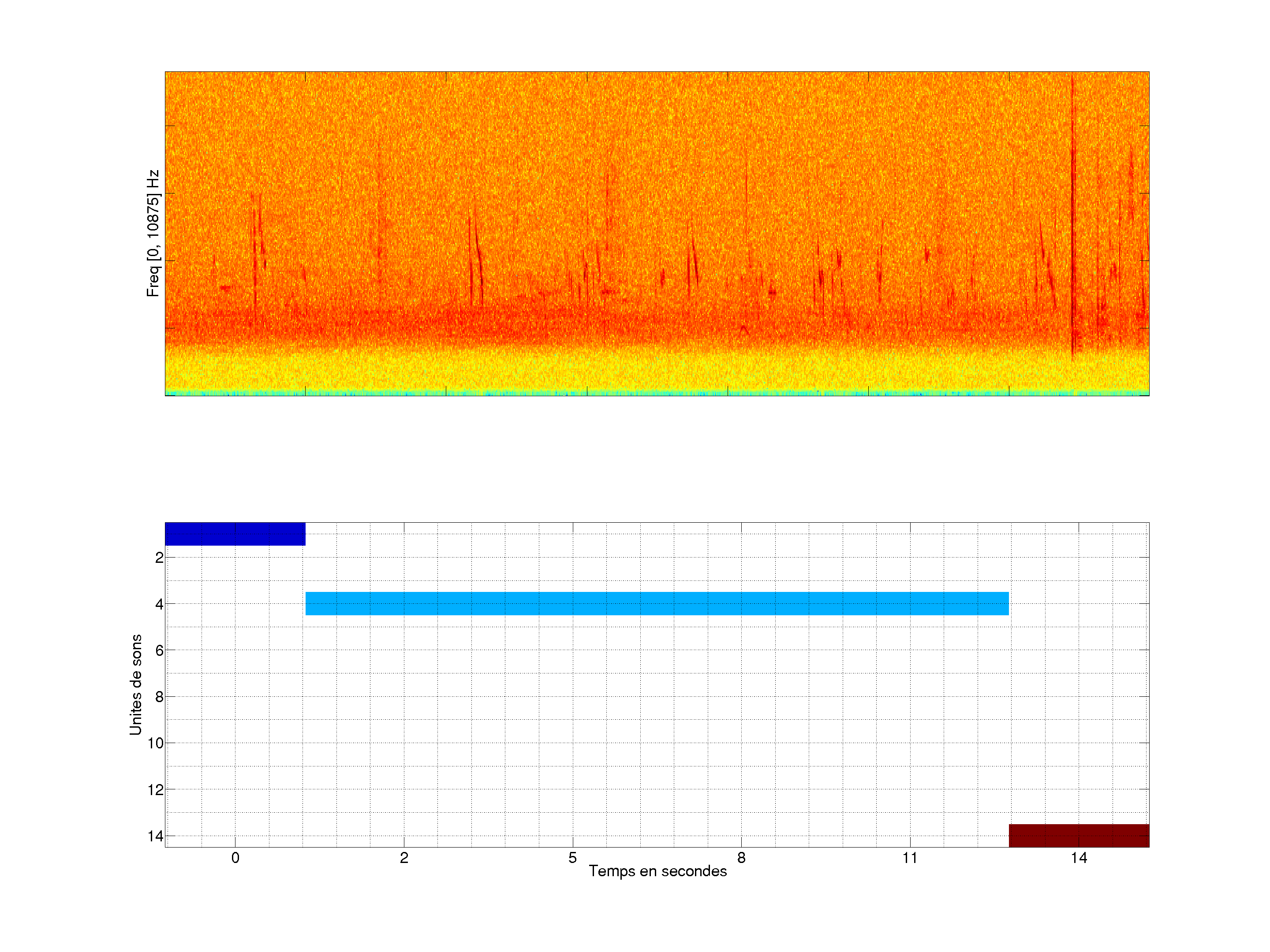Click y-axis tick label 12
1270x952 pixels.
(x=156, y=790)
